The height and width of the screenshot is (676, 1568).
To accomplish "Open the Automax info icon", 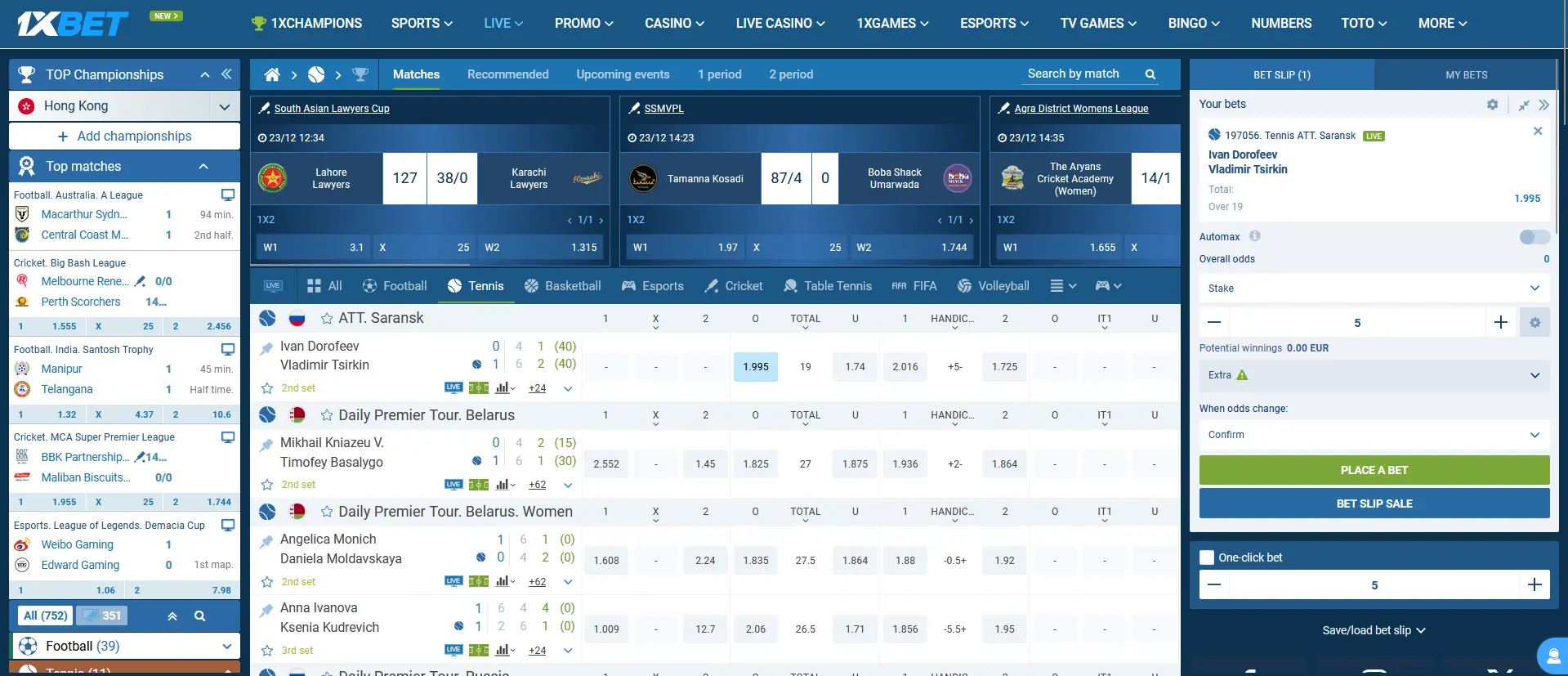I will [x=1254, y=236].
